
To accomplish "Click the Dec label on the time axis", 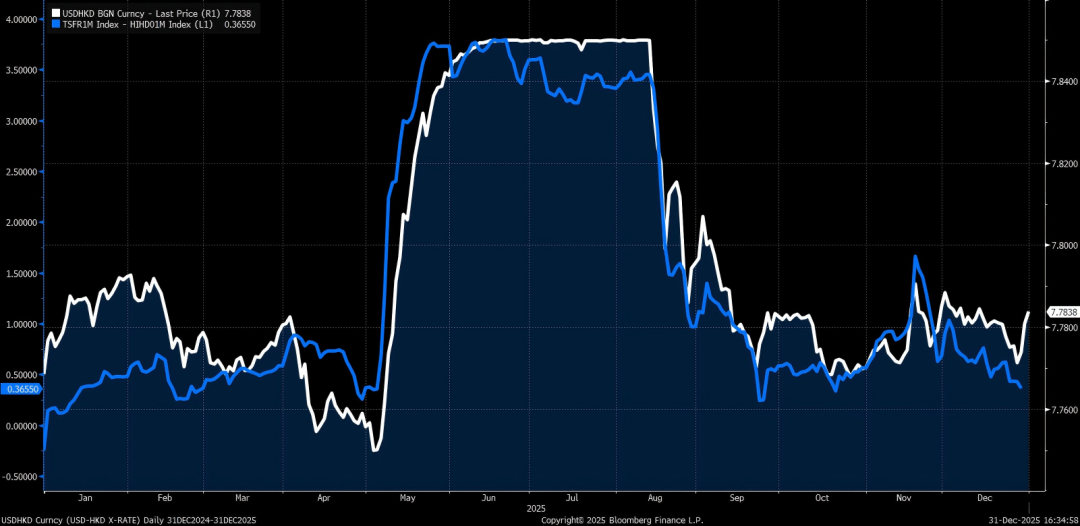I will (985, 497).
